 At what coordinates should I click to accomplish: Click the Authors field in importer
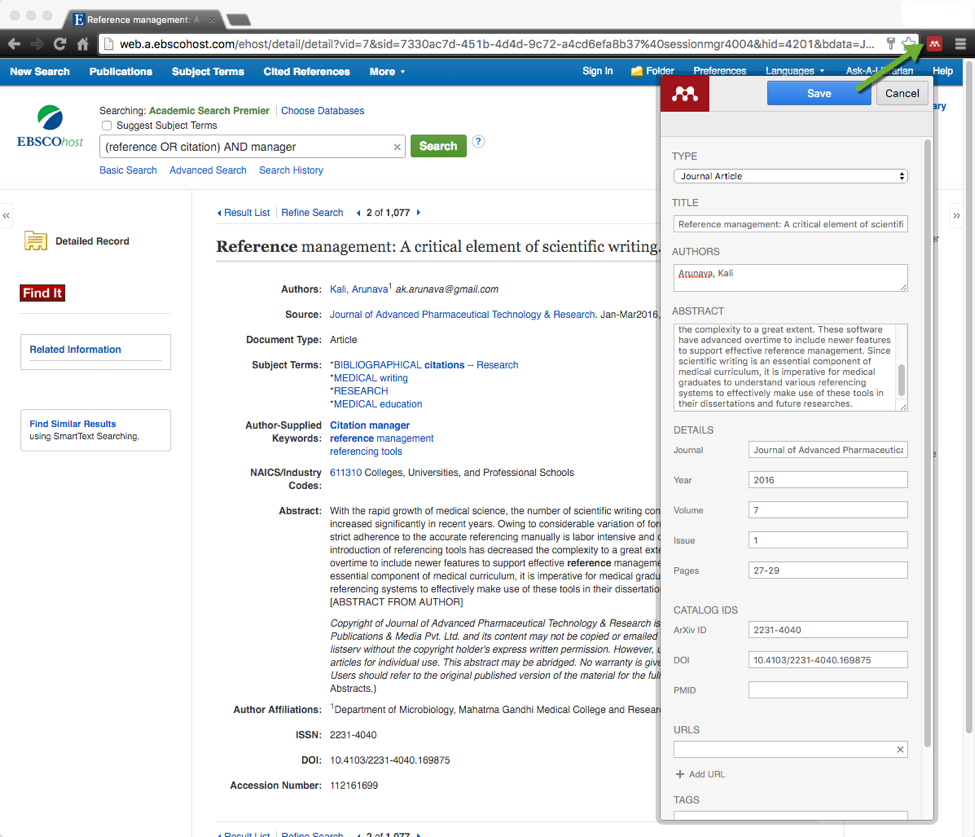(x=790, y=277)
